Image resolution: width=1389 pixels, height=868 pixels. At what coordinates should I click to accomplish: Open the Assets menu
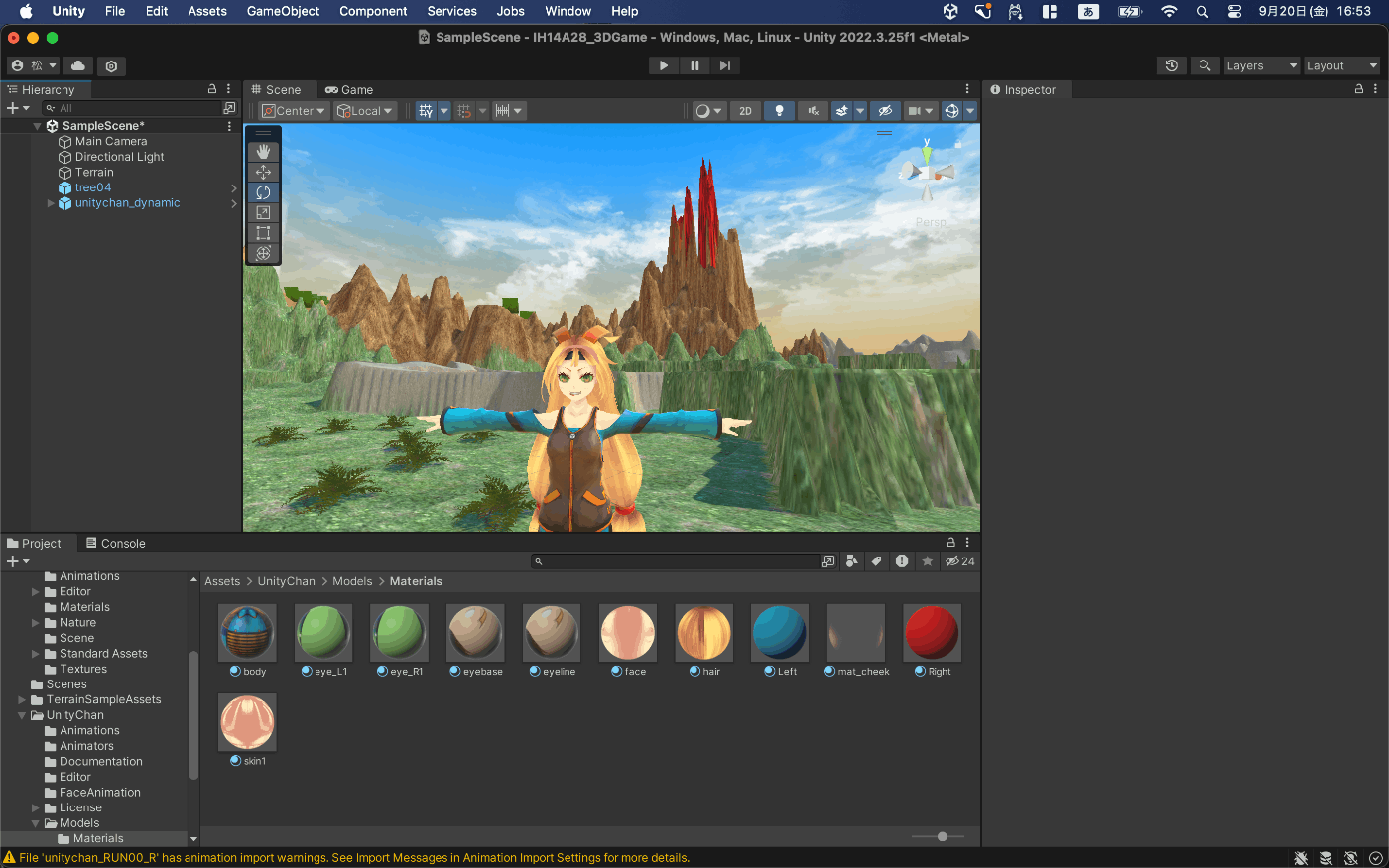coord(207,11)
